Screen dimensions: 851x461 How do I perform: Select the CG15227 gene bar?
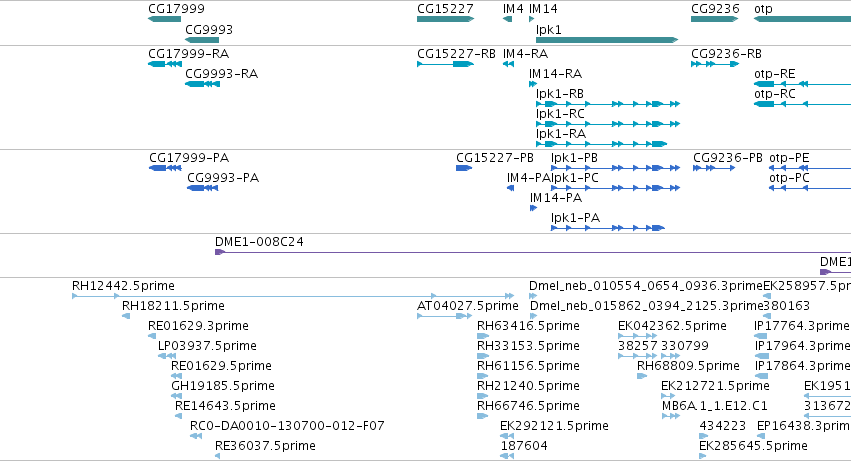[x=446, y=19]
